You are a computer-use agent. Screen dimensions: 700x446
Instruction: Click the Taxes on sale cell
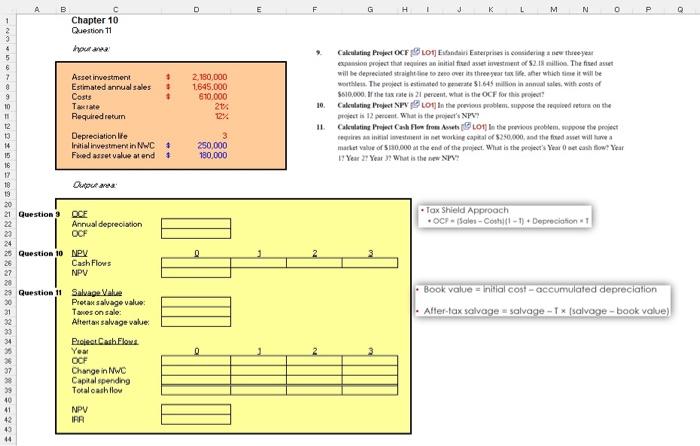click(196, 312)
